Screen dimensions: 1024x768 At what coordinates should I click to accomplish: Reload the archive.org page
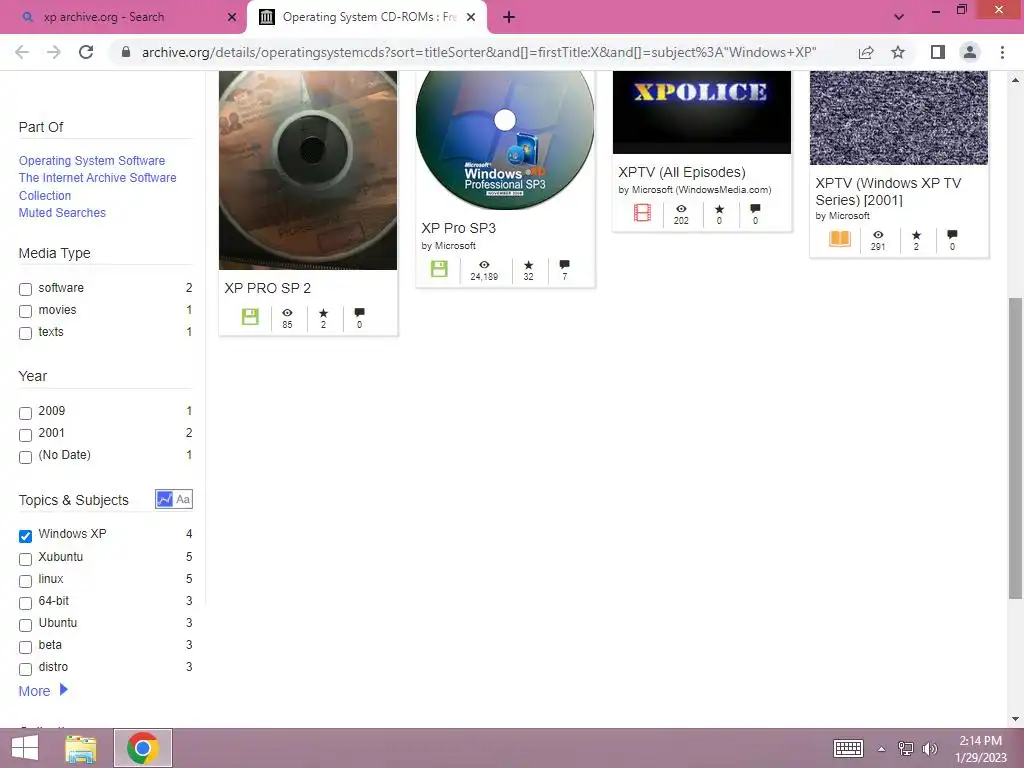(86, 52)
